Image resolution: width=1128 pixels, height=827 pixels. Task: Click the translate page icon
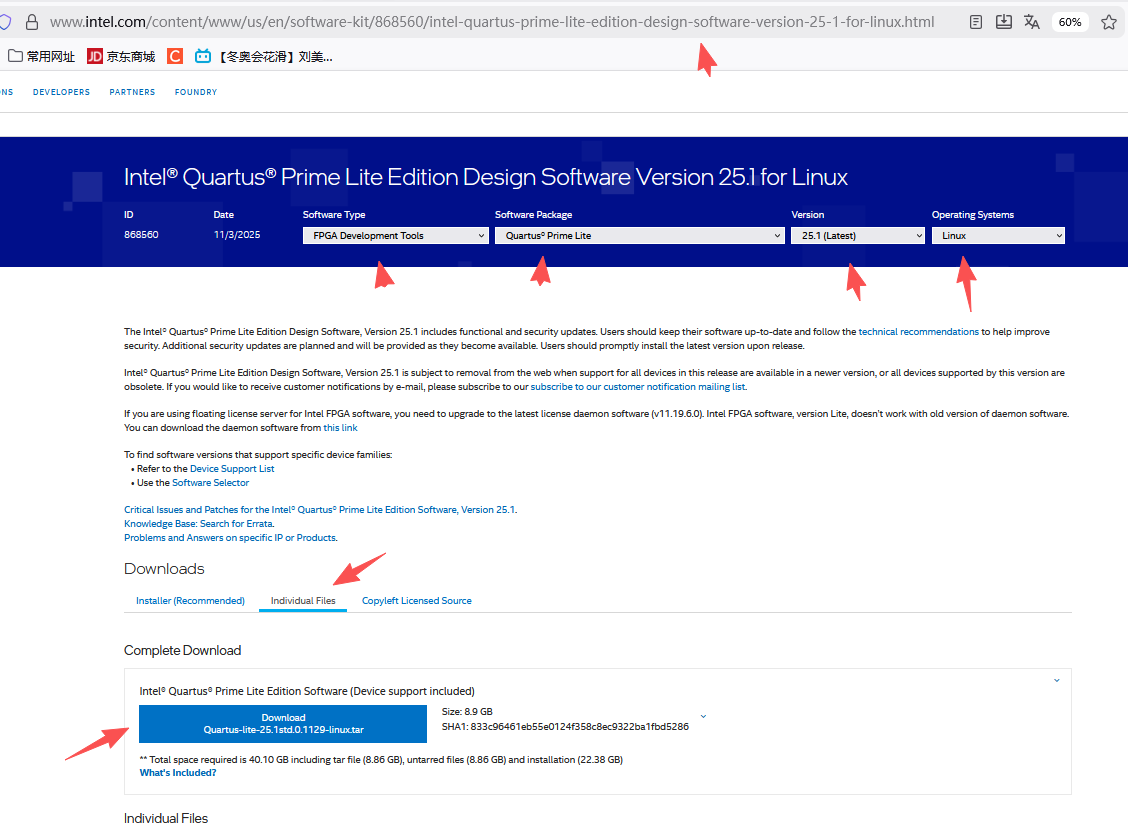click(x=1032, y=22)
